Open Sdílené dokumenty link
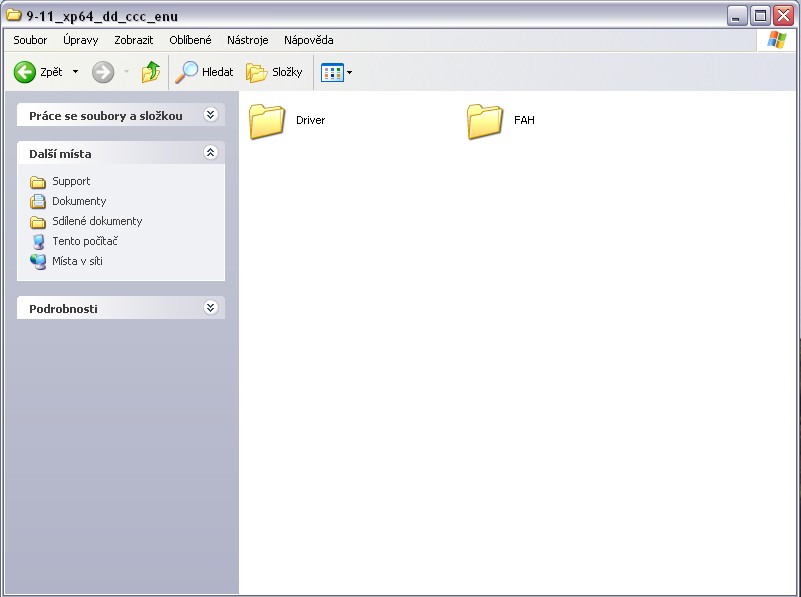 click(97, 221)
